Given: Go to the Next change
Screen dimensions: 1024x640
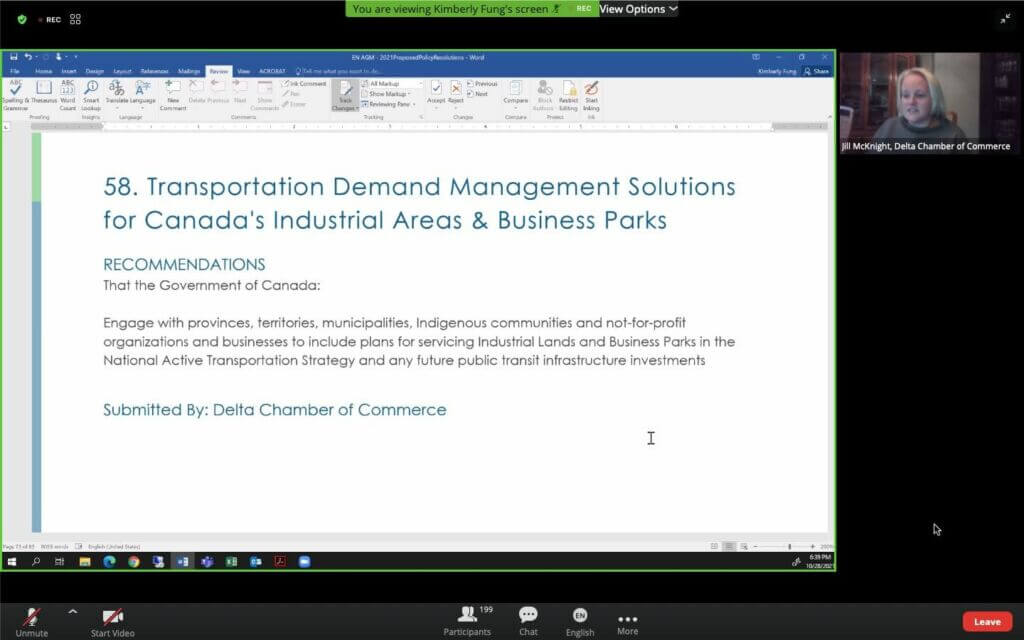Looking at the screenshot, I should pyautogui.click(x=477, y=94).
